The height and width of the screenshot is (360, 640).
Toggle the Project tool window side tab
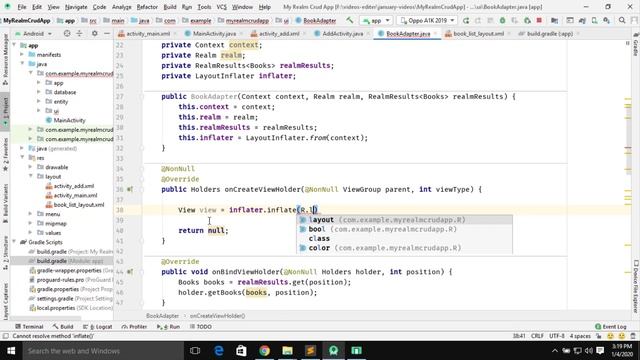[5, 111]
